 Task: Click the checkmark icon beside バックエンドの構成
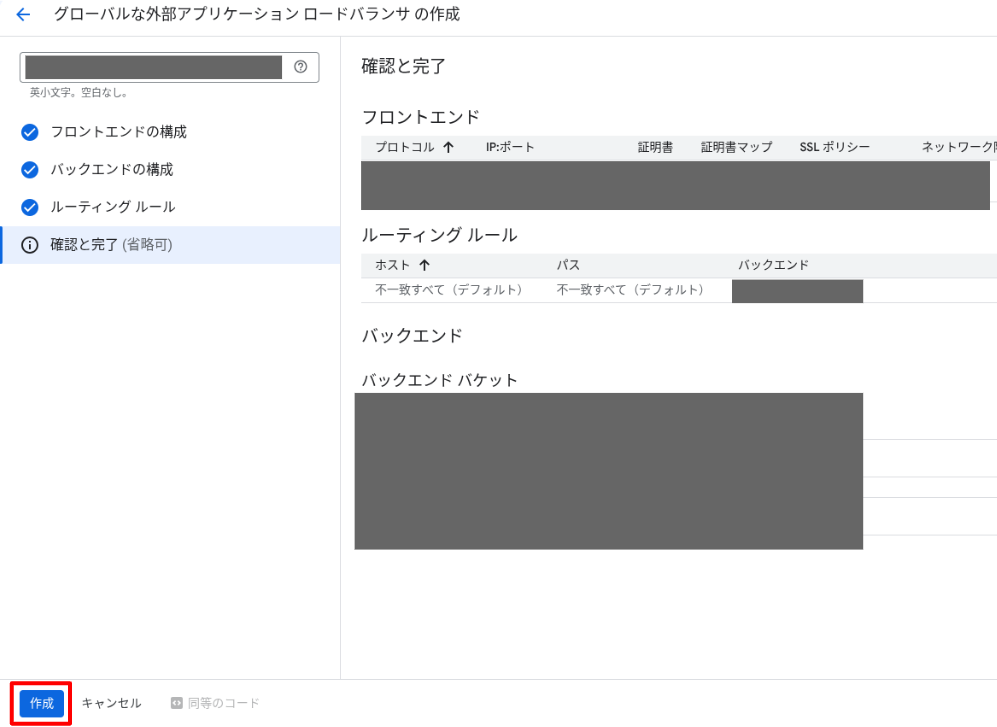pyautogui.click(x=30, y=170)
